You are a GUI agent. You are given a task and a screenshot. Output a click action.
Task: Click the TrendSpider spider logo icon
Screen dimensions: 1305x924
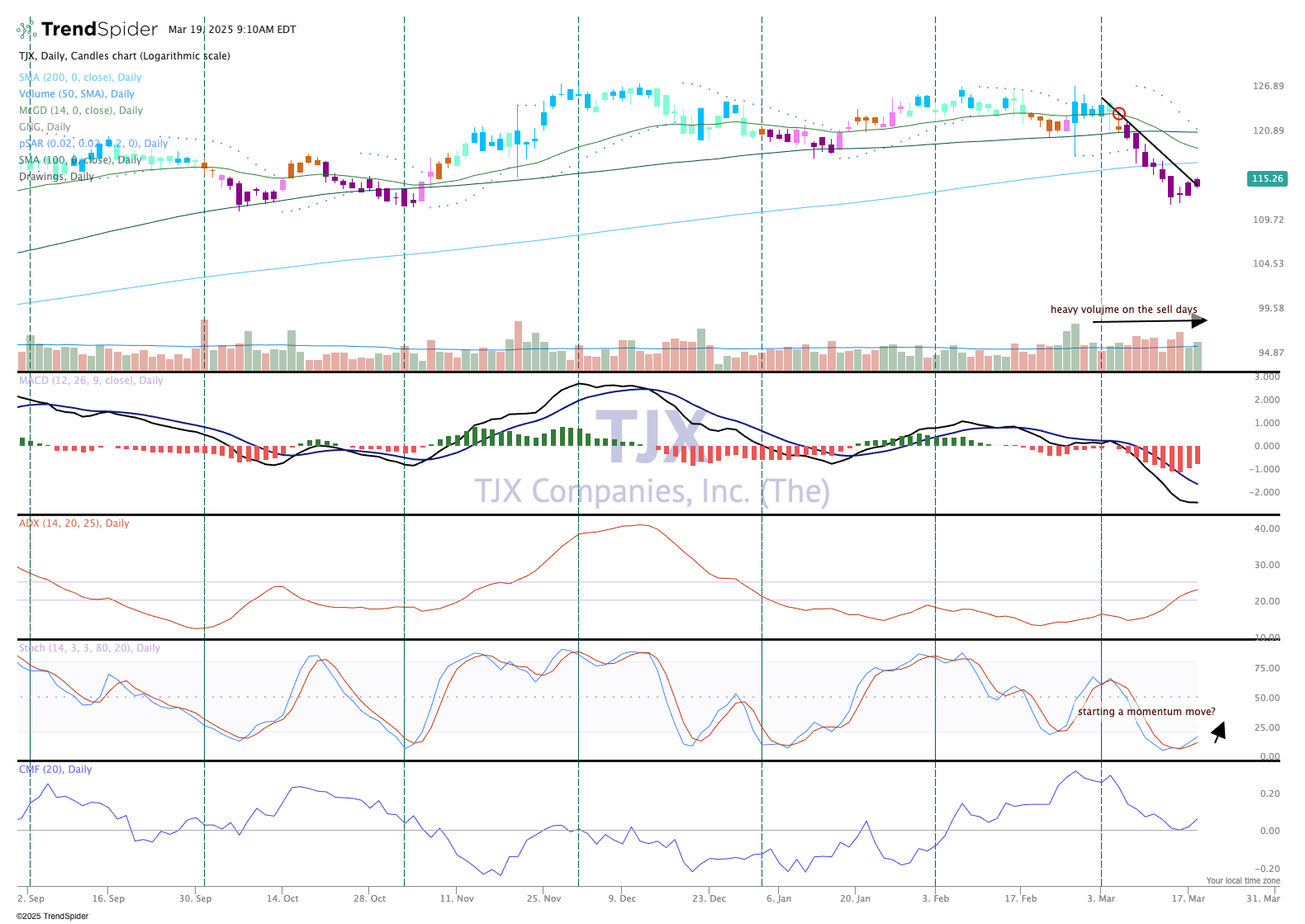click(x=26, y=31)
